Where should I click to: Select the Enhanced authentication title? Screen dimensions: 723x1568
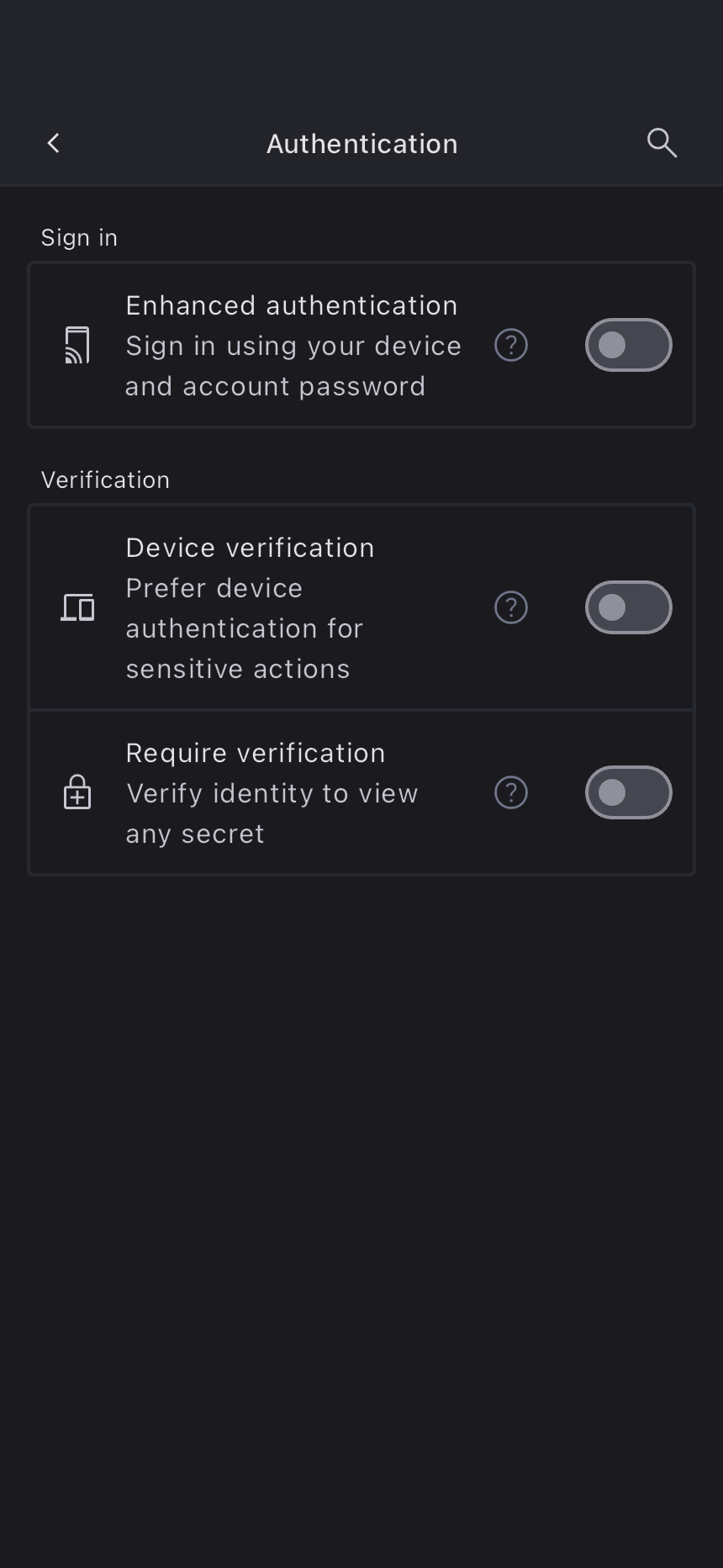tap(291, 305)
